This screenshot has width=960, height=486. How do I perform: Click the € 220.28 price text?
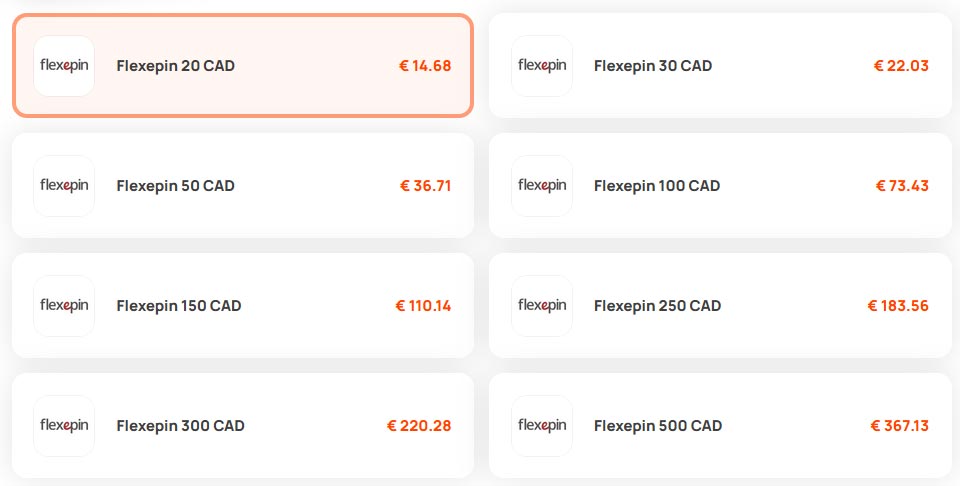[419, 425]
